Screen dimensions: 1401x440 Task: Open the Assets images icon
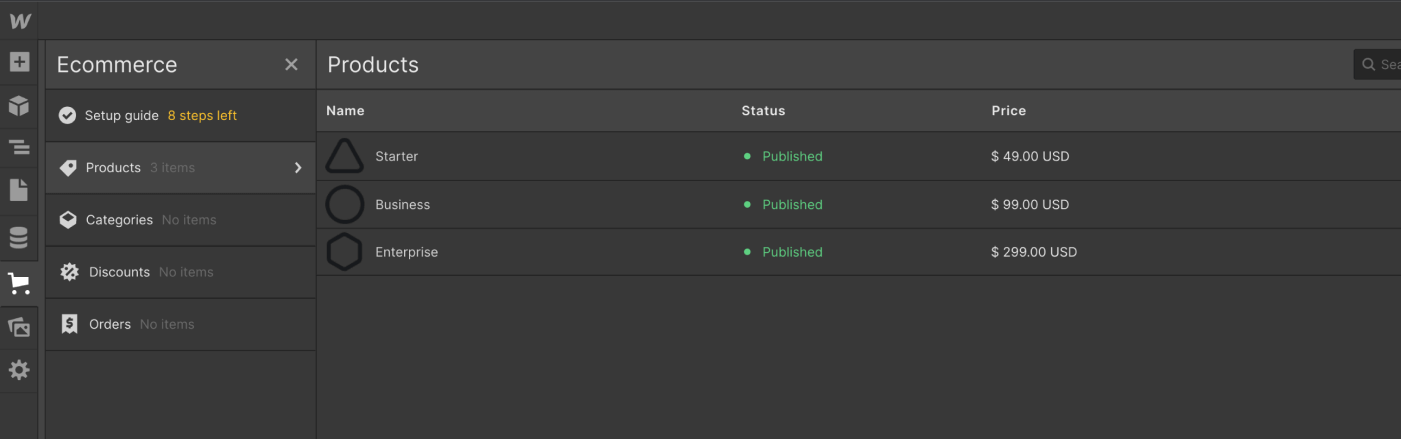tap(19, 326)
